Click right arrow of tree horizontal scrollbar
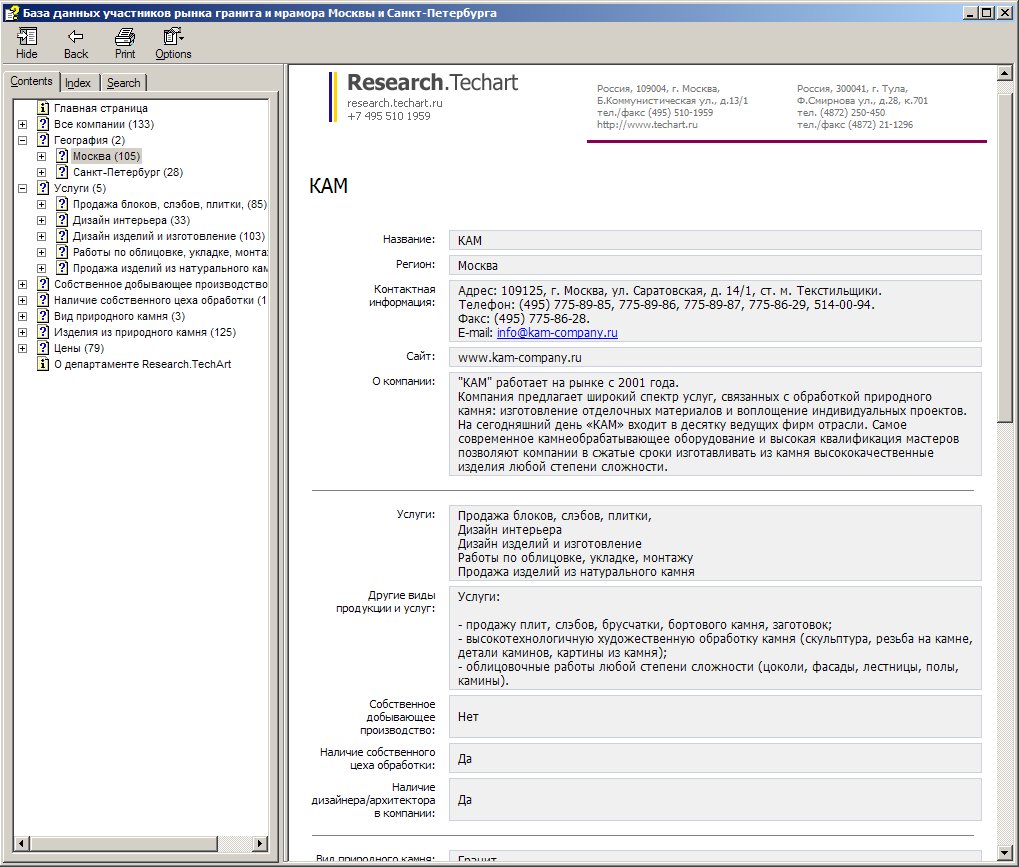The height and width of the screenshot is (867, 1019). pyautogui.click(x=260, y=844)
